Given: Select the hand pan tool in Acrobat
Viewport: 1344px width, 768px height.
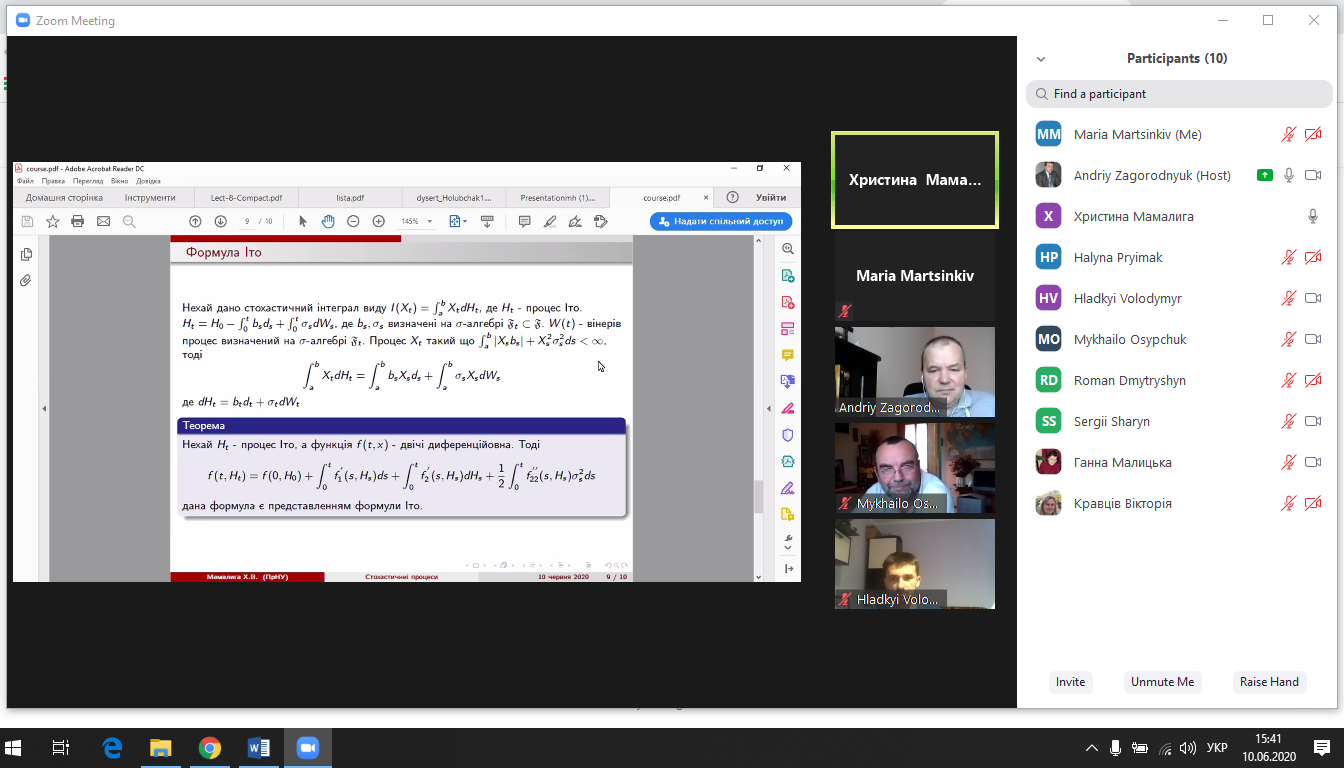Looking at the screenshot, I should [328, 221].
